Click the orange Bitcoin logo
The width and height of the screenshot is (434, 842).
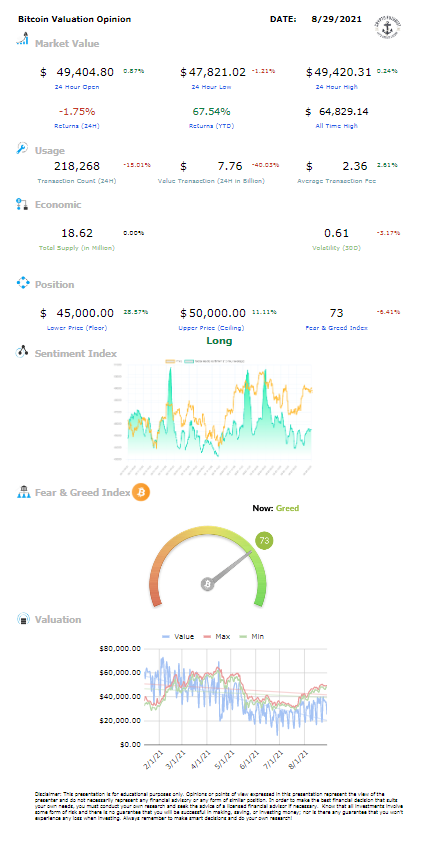click(141, 491)
